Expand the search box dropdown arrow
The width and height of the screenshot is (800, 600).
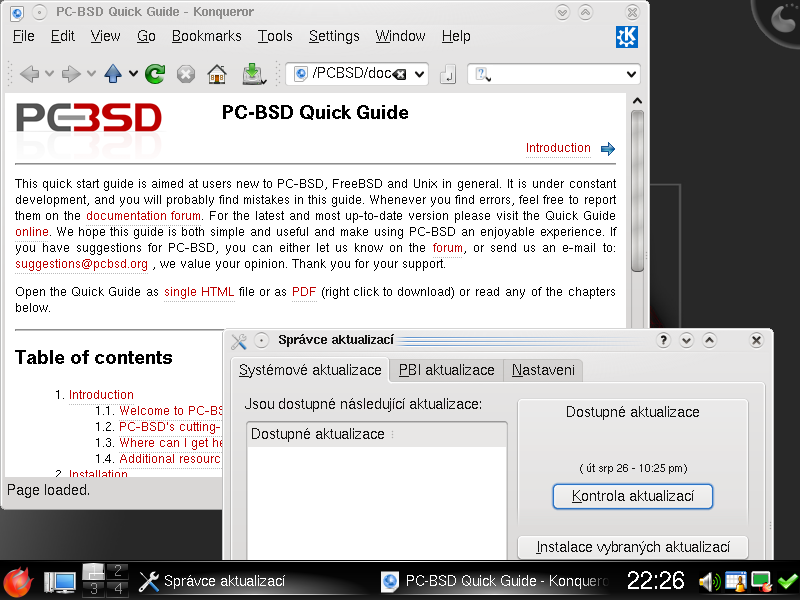point(631,74)
